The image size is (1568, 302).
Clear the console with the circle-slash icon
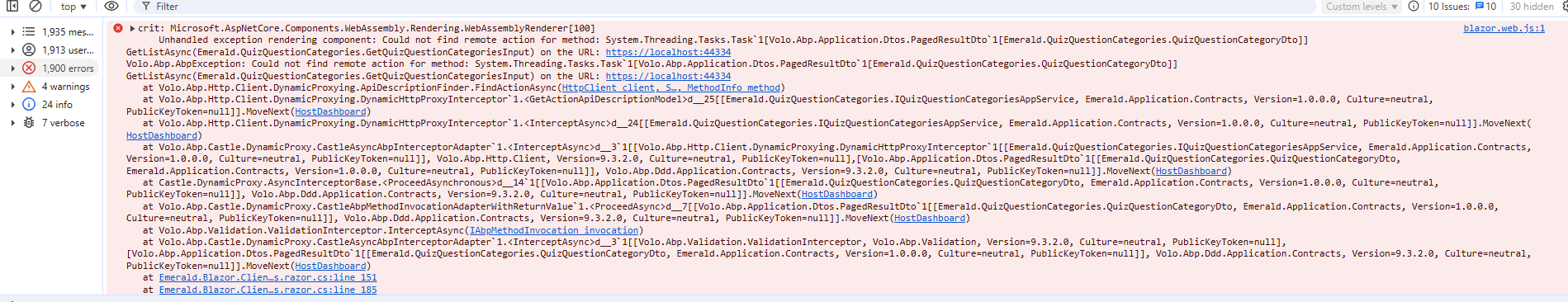(36, 6)
